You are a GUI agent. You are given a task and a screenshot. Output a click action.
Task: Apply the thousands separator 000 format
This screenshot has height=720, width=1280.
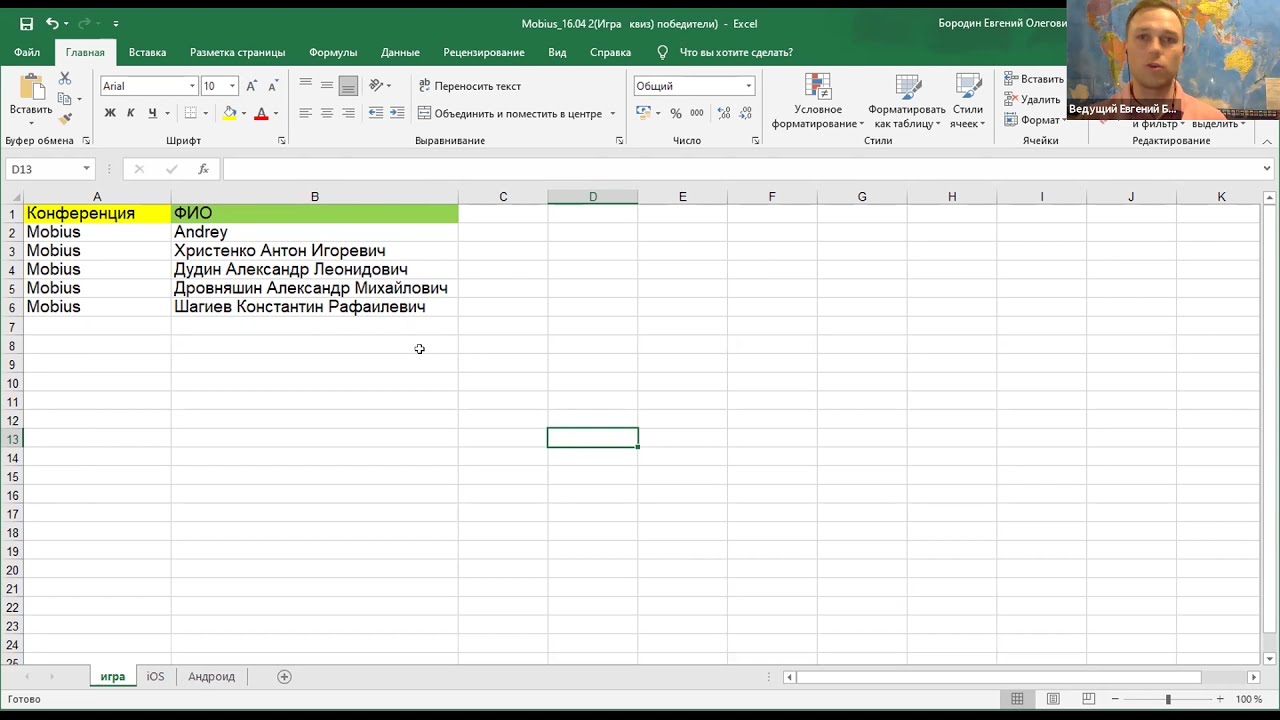(697, 113)
